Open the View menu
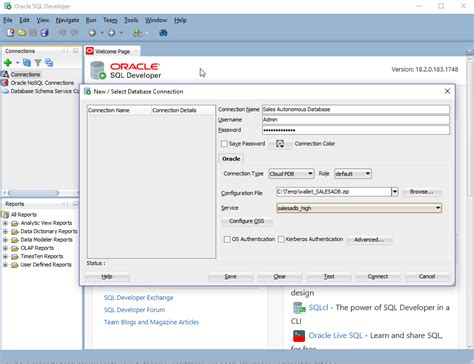The width and height of the screenshot is (474, 364). click(43, 20)
